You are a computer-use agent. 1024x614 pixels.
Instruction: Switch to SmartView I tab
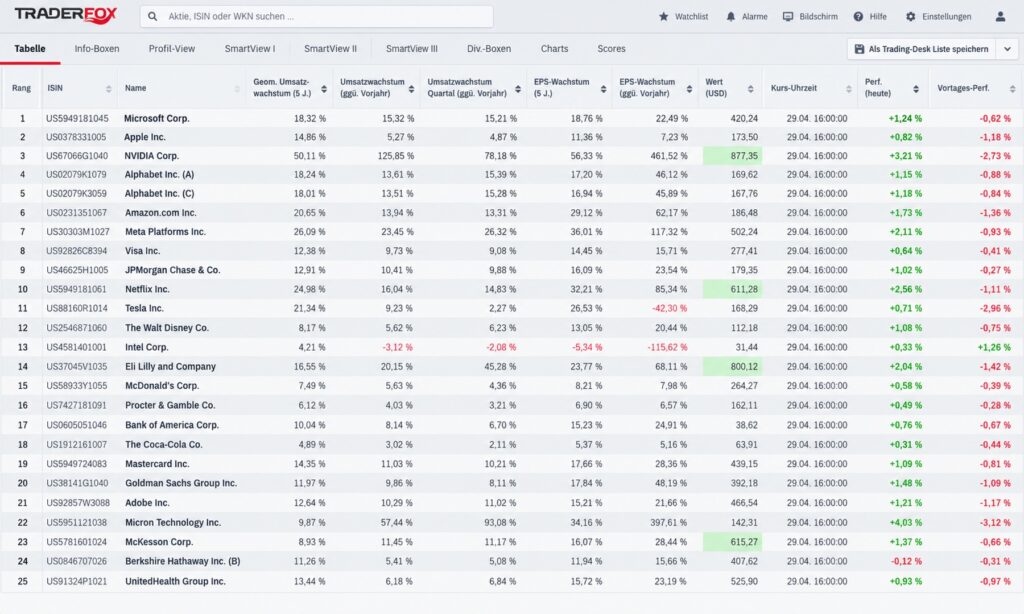(x=249, y=49)
